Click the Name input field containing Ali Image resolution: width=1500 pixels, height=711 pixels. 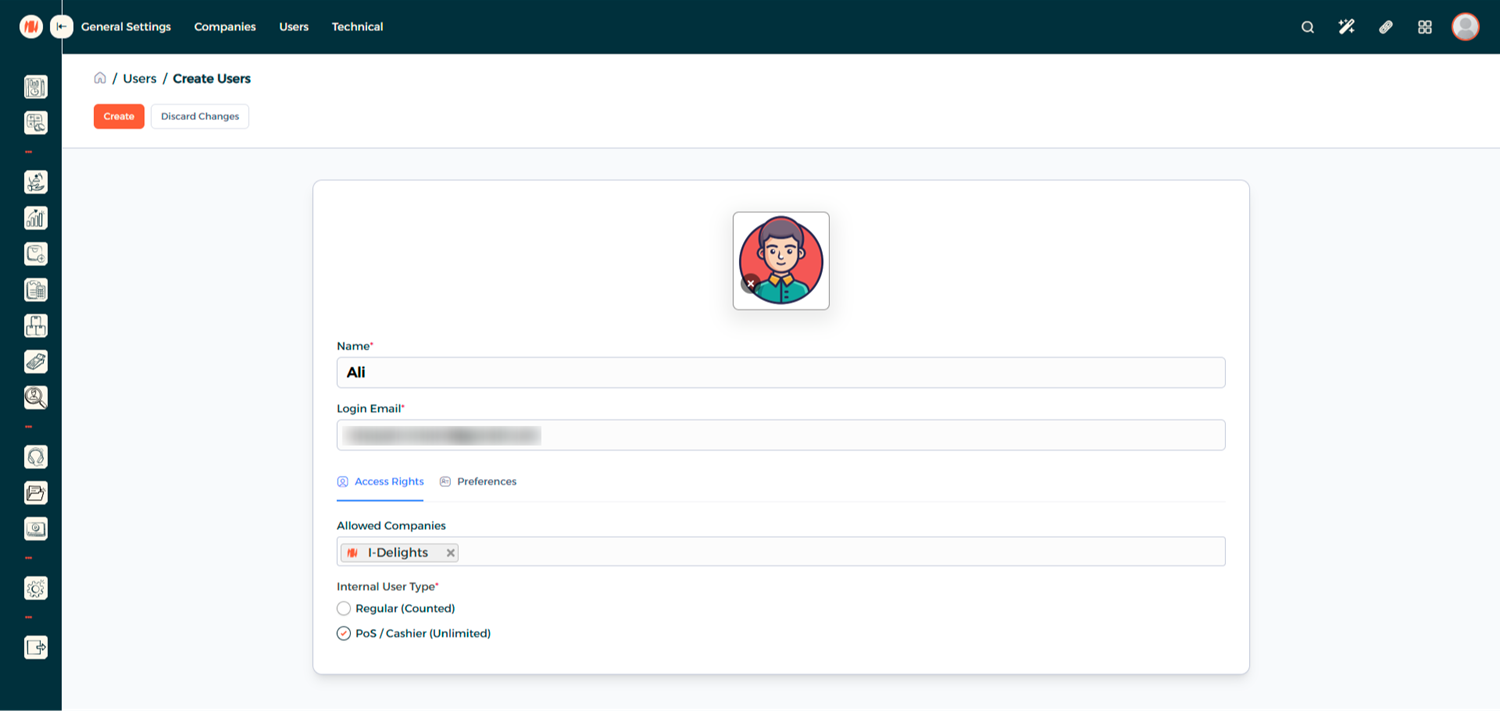coord(780,372)
